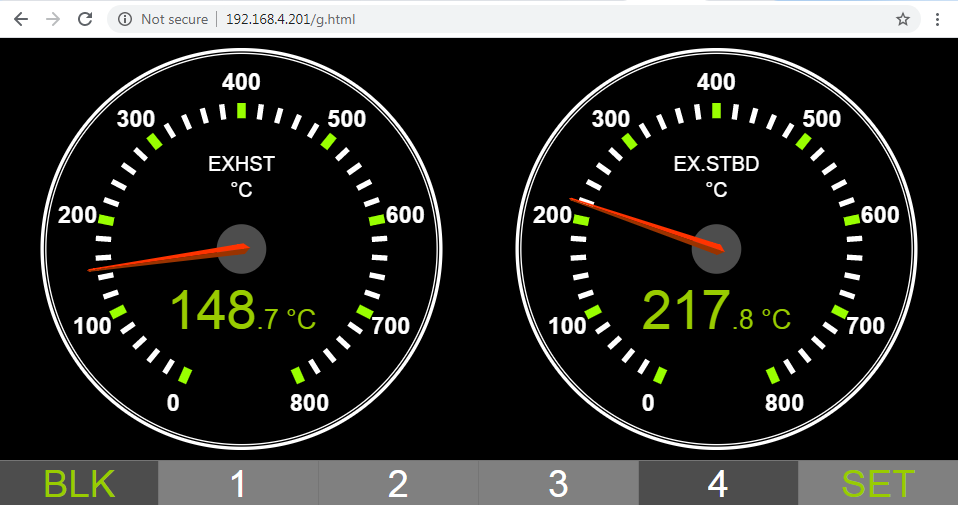Click the 800 mark on the EXHST gauge
958x505 pixels.
point(309,402)
